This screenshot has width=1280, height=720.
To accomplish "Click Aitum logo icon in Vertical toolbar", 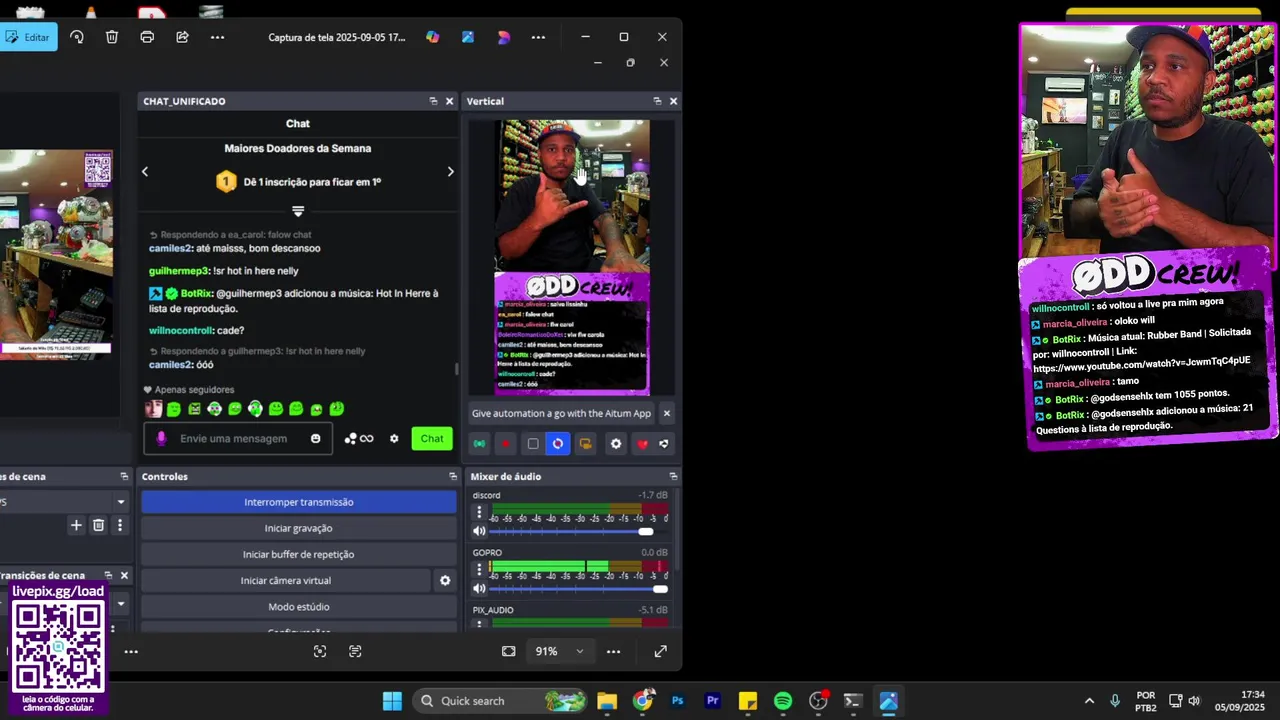I will tap(664, 444).
